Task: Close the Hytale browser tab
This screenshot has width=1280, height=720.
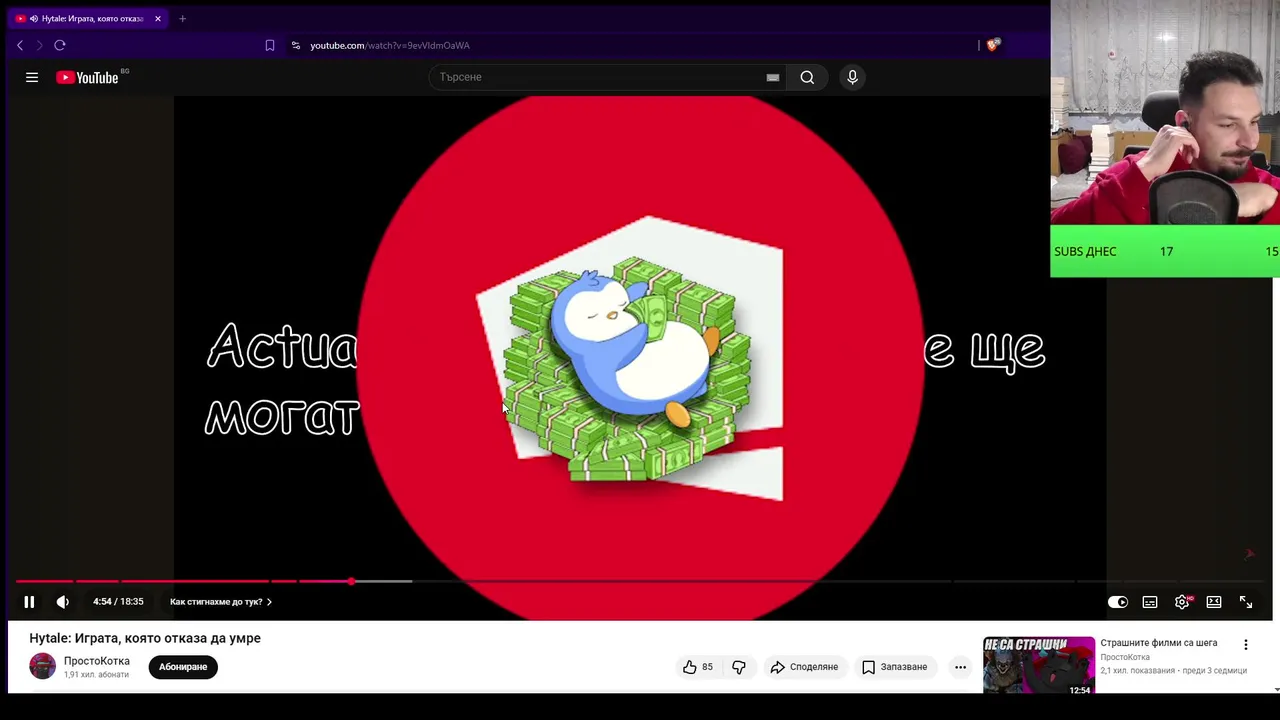Action: coord(157,18)
